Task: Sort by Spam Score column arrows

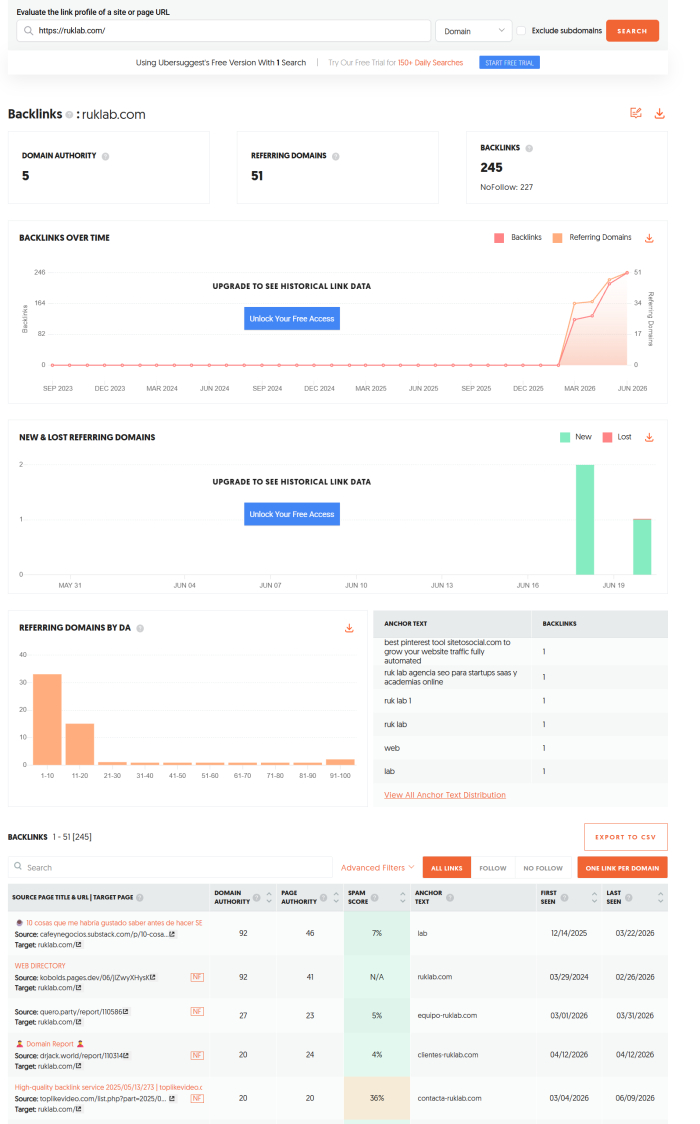Action: [x=403, y=897]
